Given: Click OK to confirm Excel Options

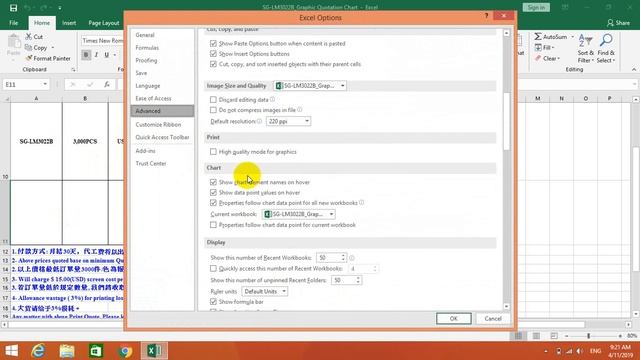Looking at the screenshot, I should point(453,318).
